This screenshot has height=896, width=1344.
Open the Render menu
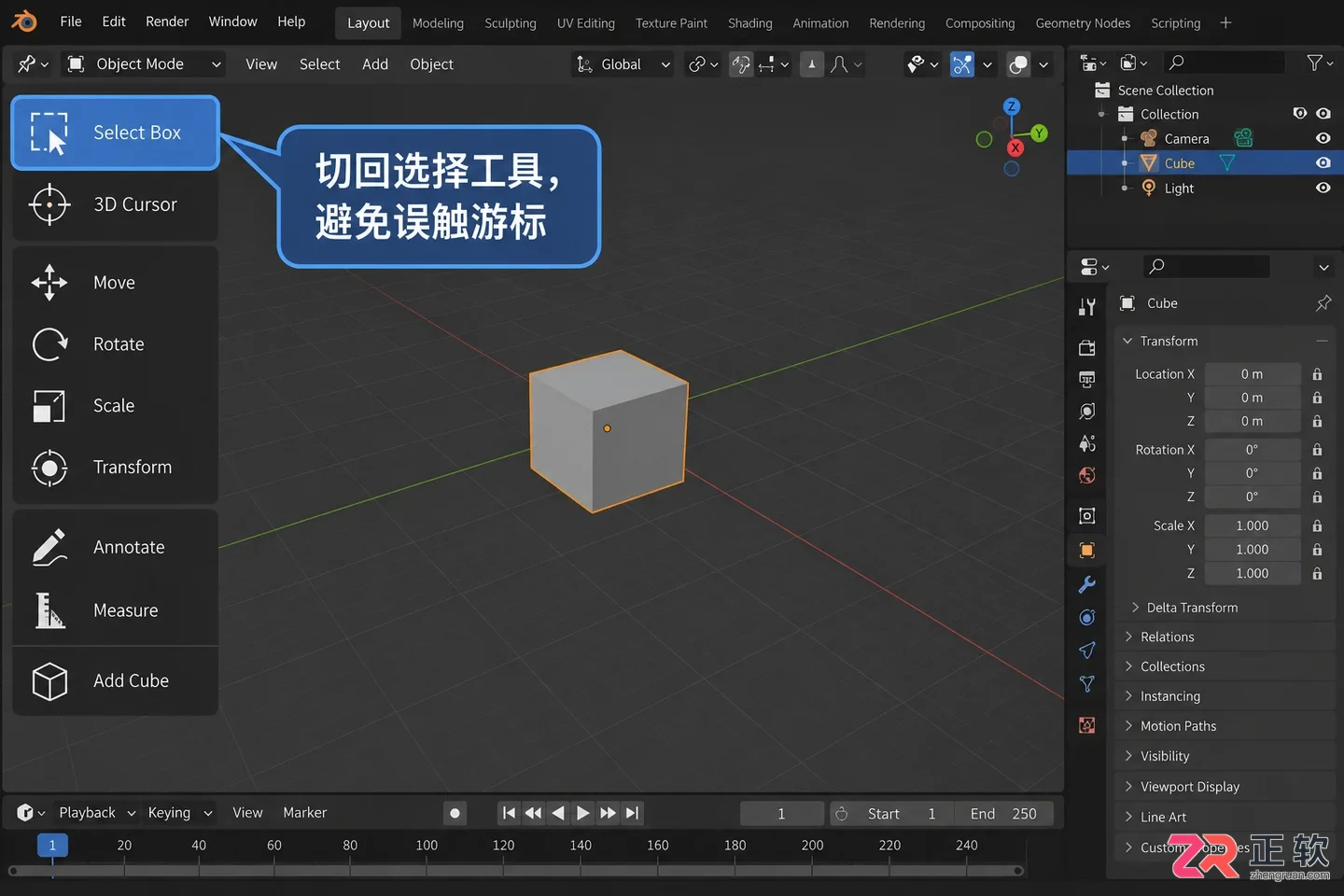pyautogui.click(x=167, y=21)
